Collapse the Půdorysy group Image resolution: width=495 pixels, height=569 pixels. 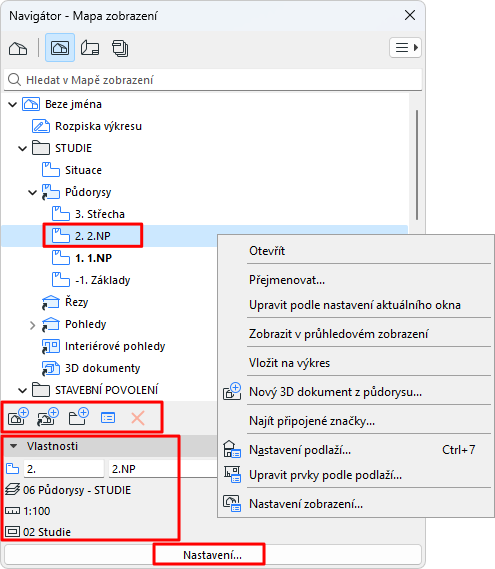point(33,192)
